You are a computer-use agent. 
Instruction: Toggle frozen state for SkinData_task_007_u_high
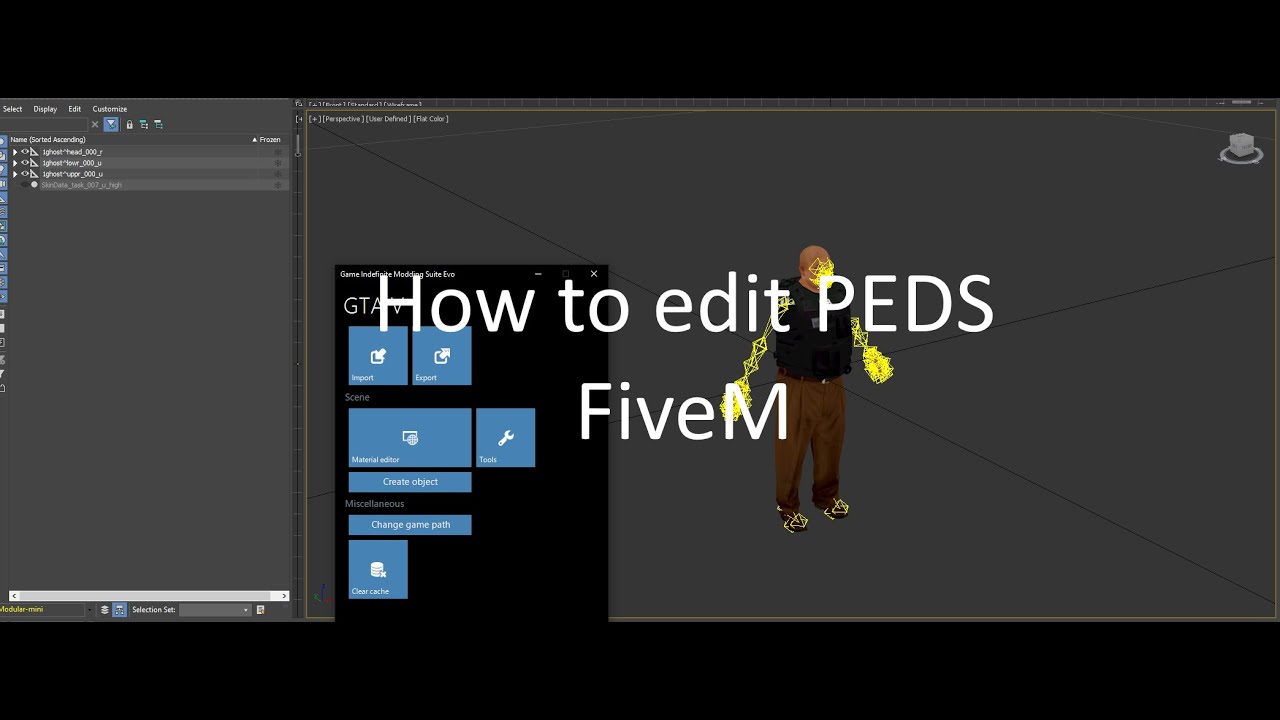(x=278, y=185)
